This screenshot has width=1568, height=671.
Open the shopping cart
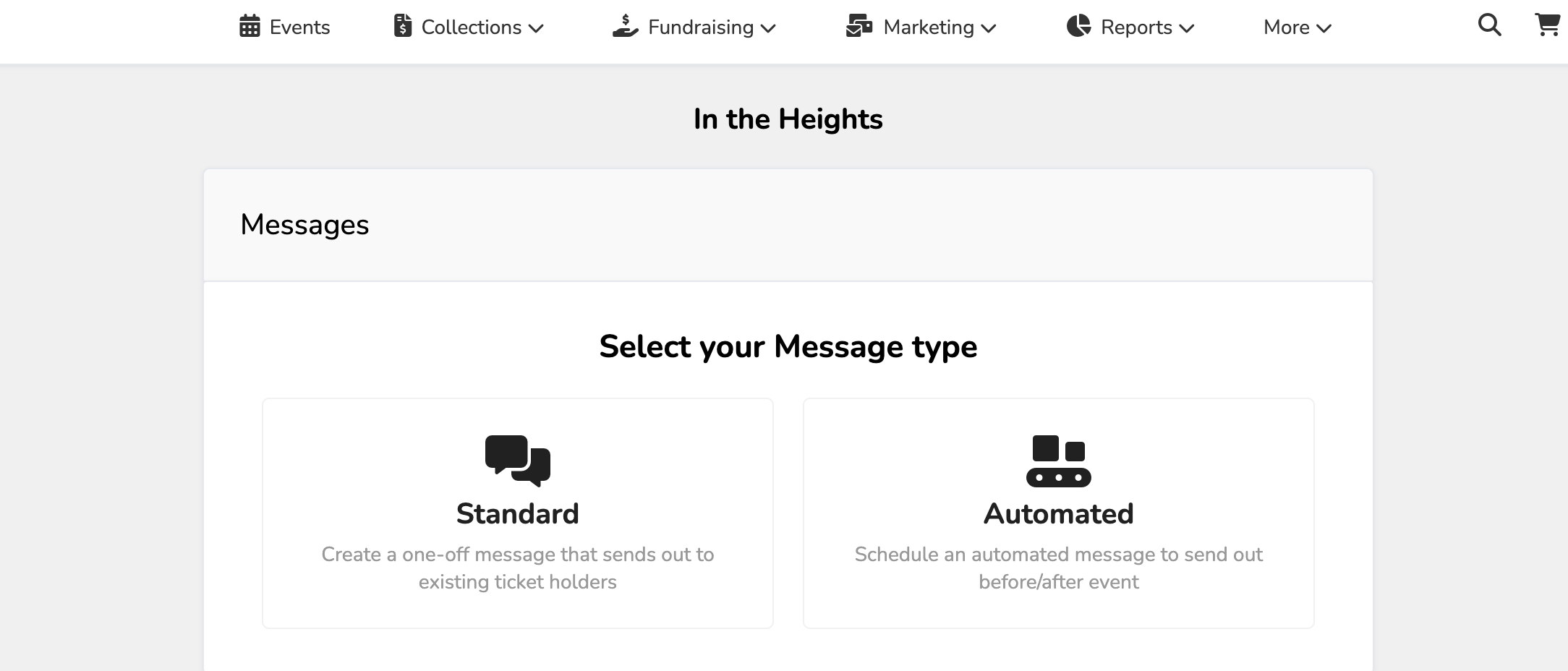(1546, 26)
